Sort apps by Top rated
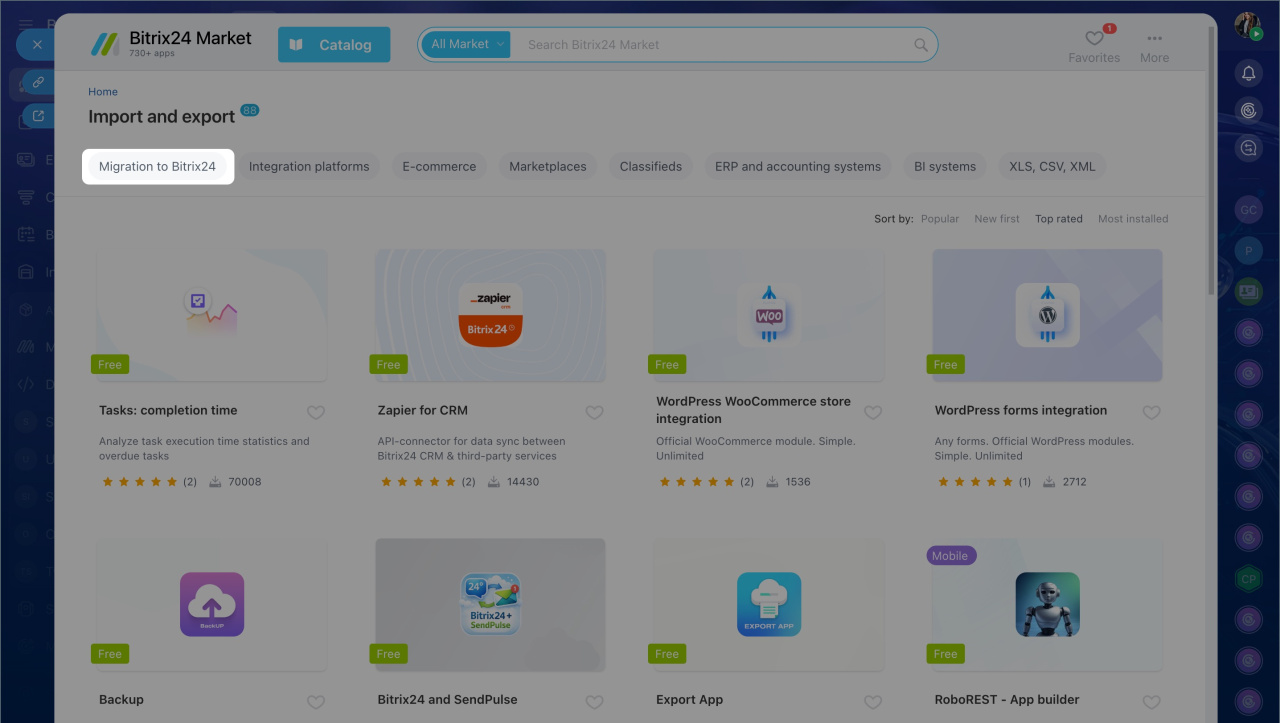1280x723 pixels. (x=1059, y=219)
